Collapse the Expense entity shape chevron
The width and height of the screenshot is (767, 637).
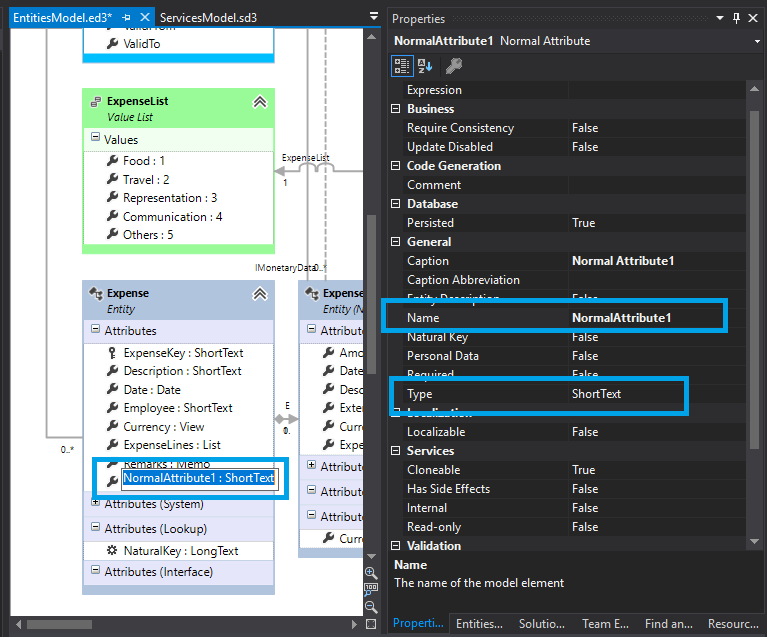coord(260,294)
